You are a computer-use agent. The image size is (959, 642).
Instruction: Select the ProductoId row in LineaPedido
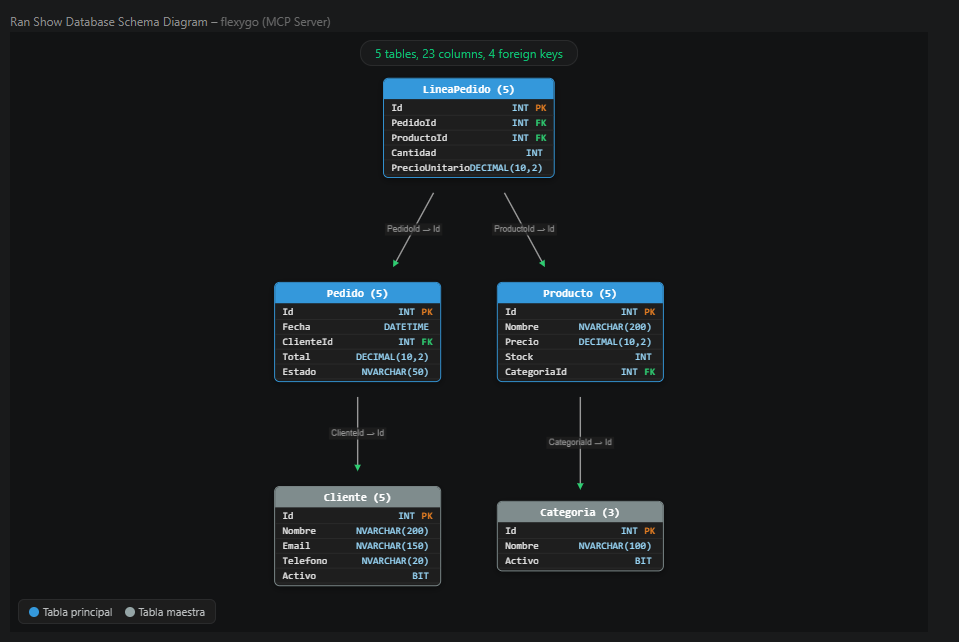click(x=468, y=138)
